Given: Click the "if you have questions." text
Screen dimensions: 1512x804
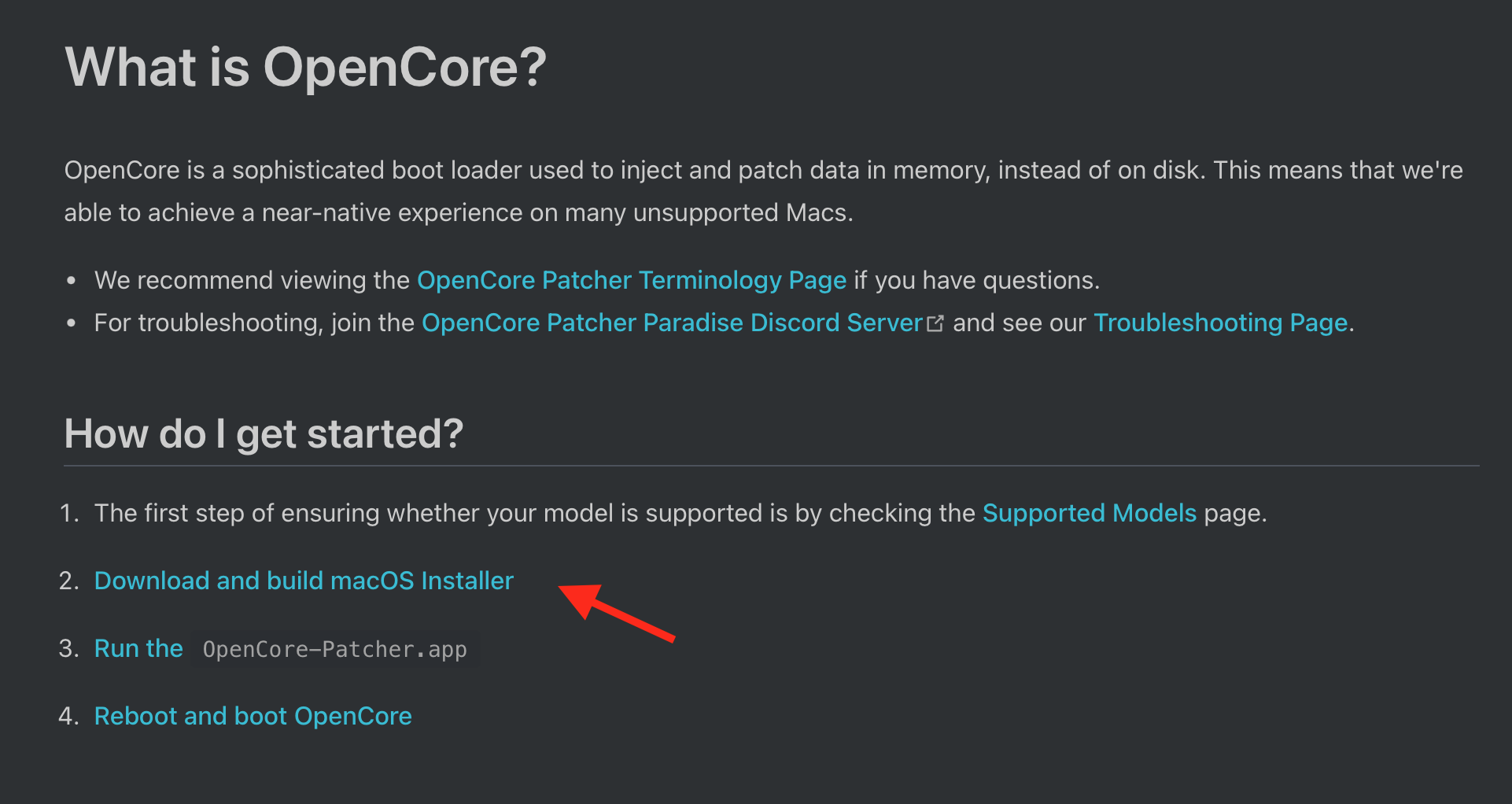Looking at the screenshot, I should coord(977,281).
